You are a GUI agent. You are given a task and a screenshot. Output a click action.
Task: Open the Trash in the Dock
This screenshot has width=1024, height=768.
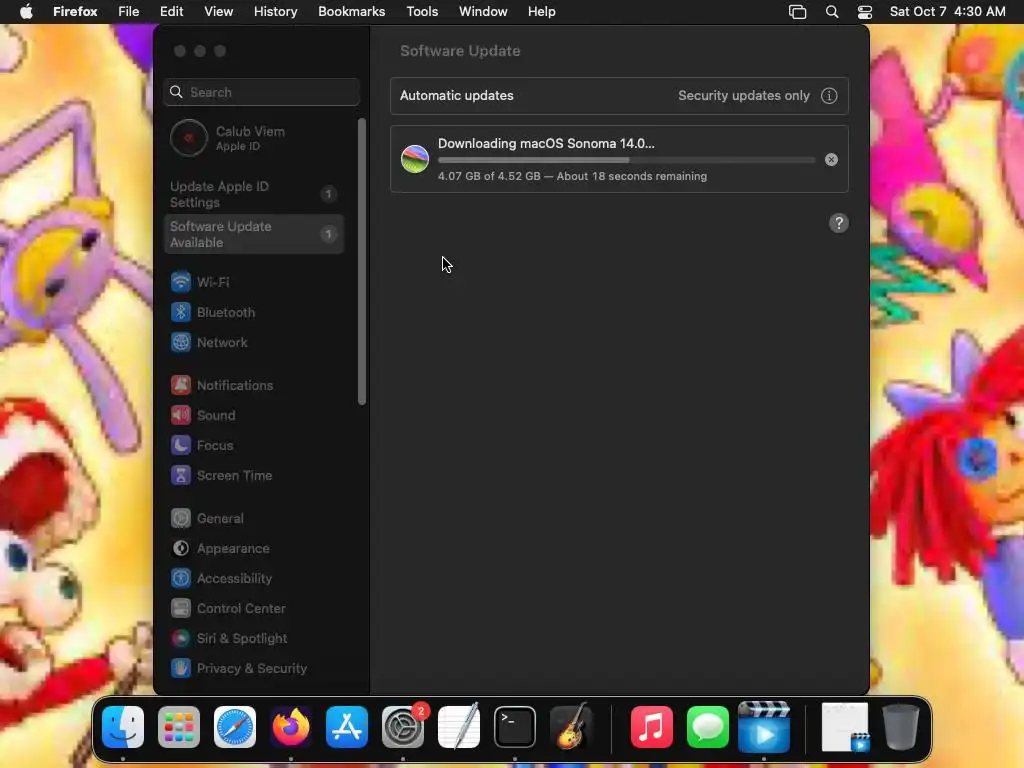click(x=901, y=727)
